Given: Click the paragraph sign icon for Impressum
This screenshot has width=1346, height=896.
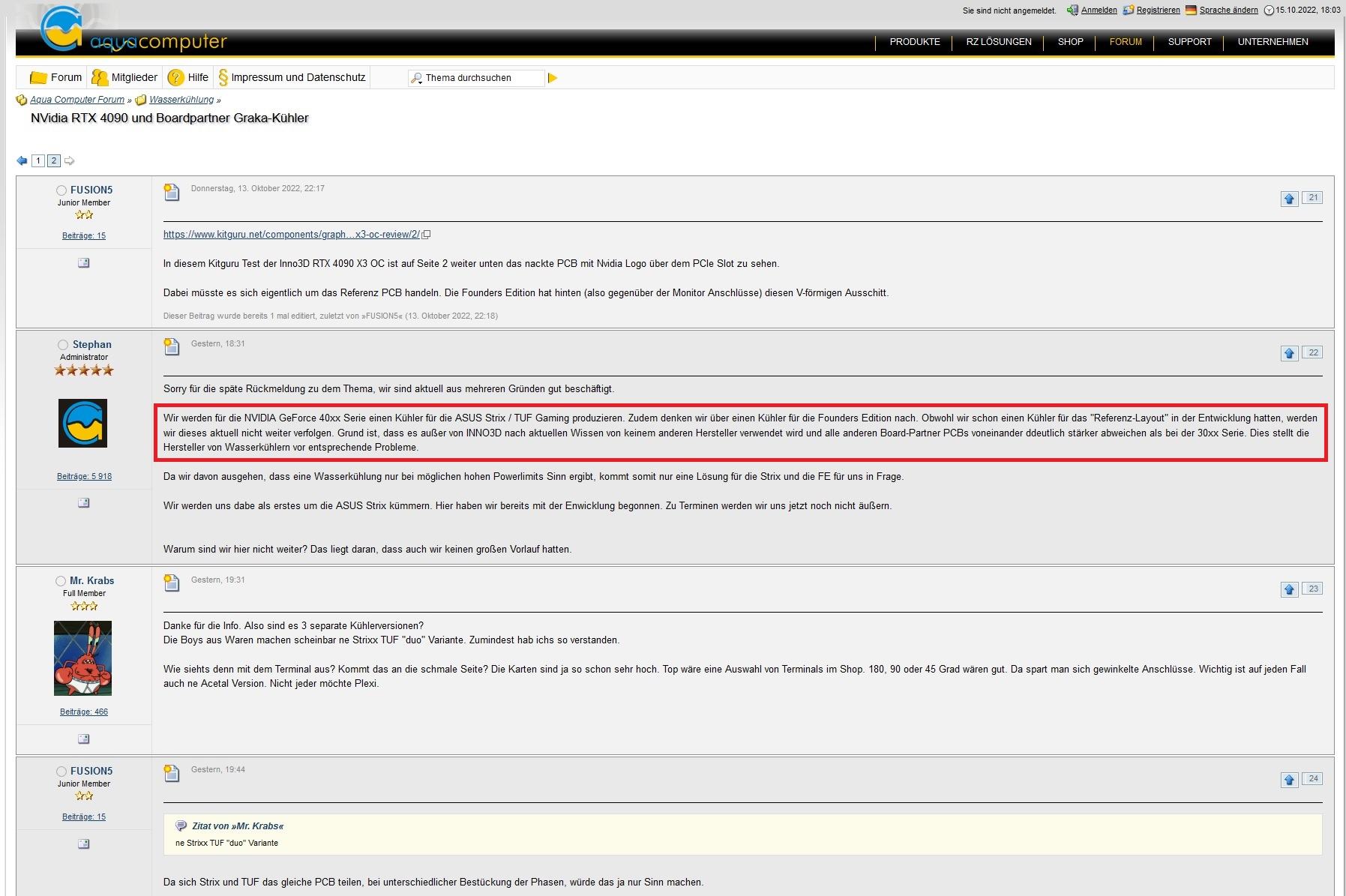Looking at the screenshot, I should (223, 77).
